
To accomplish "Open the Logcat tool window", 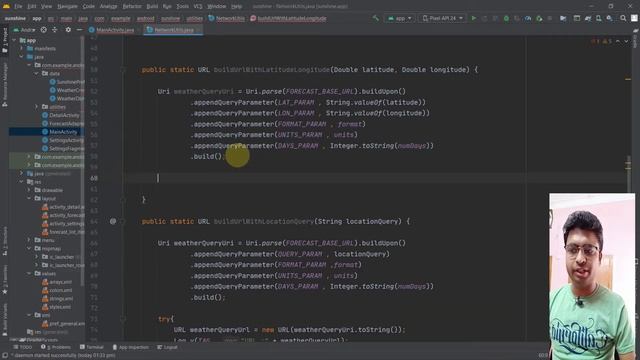I will [x=167, y=347].
